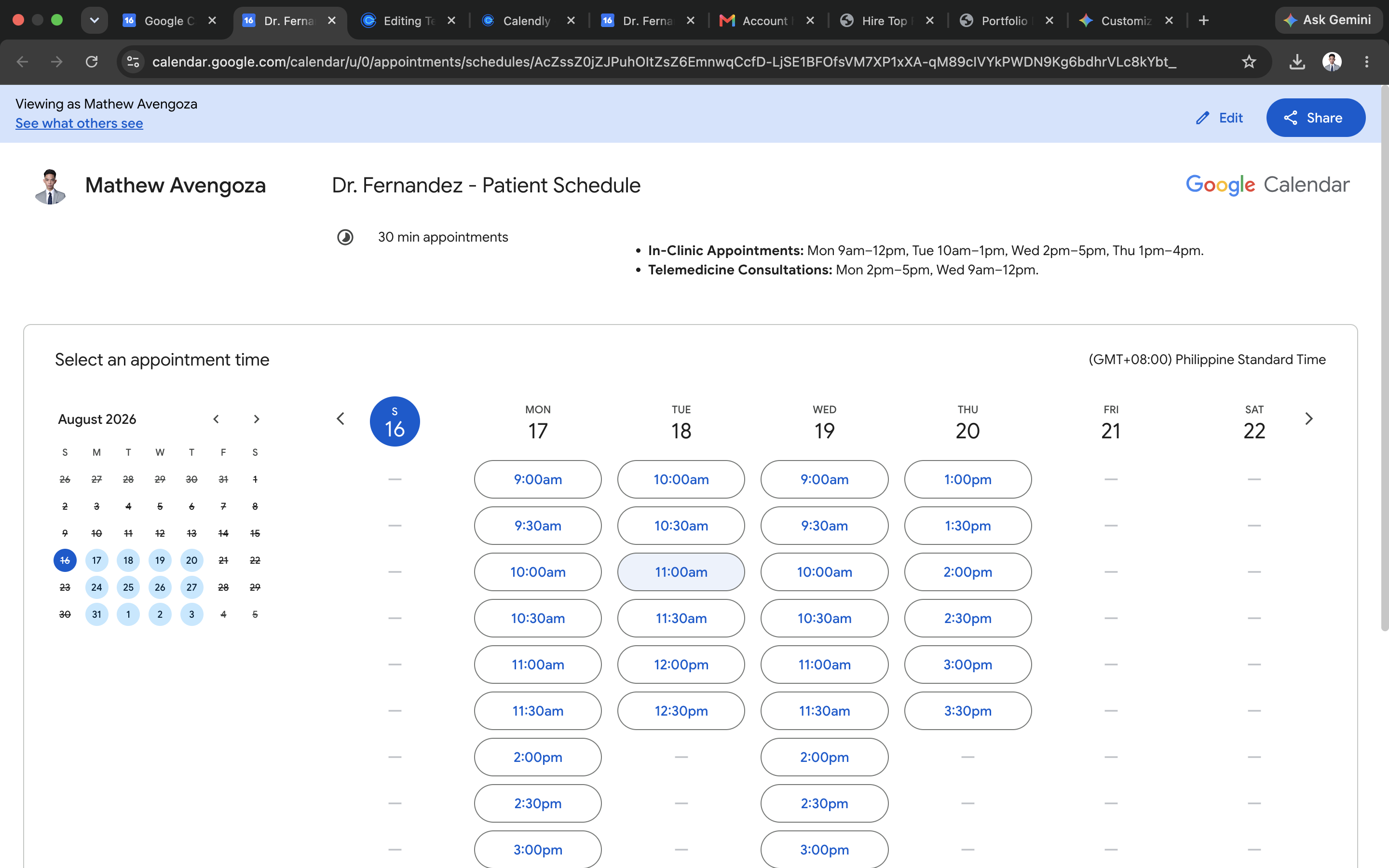Close the Calendly tab

pyautogui.click(x=571, y=21)
